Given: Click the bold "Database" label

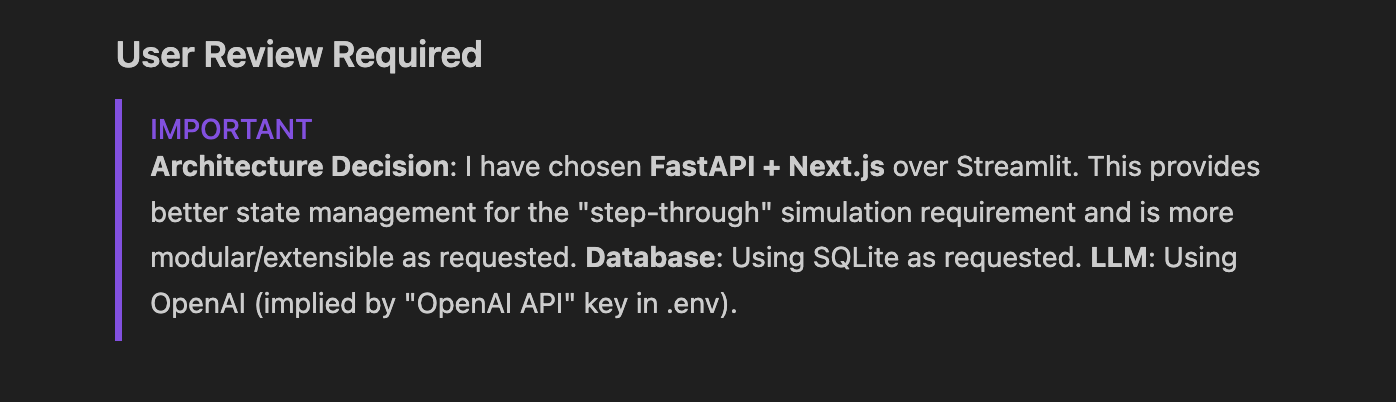Looking at the screenshot, I should tap(651, 258).
